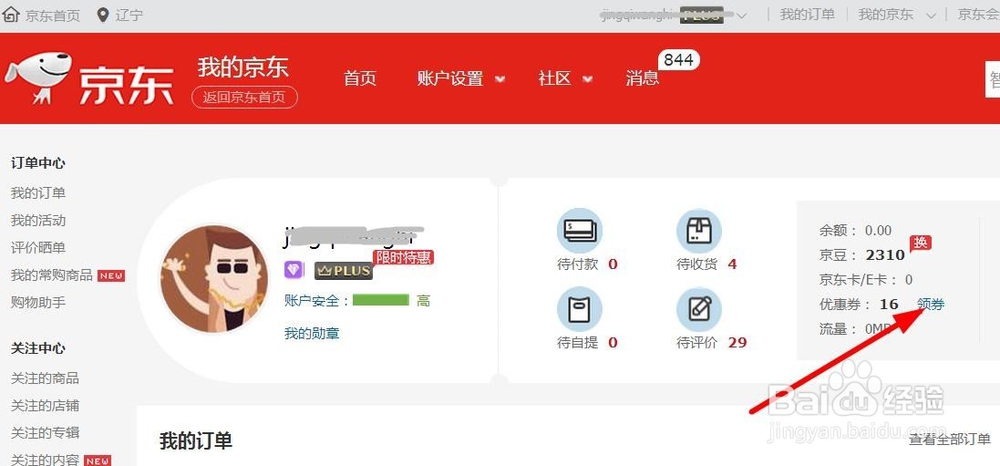The width and height of the screenshot is (1000, 466).
Task: Click the user avatar picture
Action: [x=215, y=279]
